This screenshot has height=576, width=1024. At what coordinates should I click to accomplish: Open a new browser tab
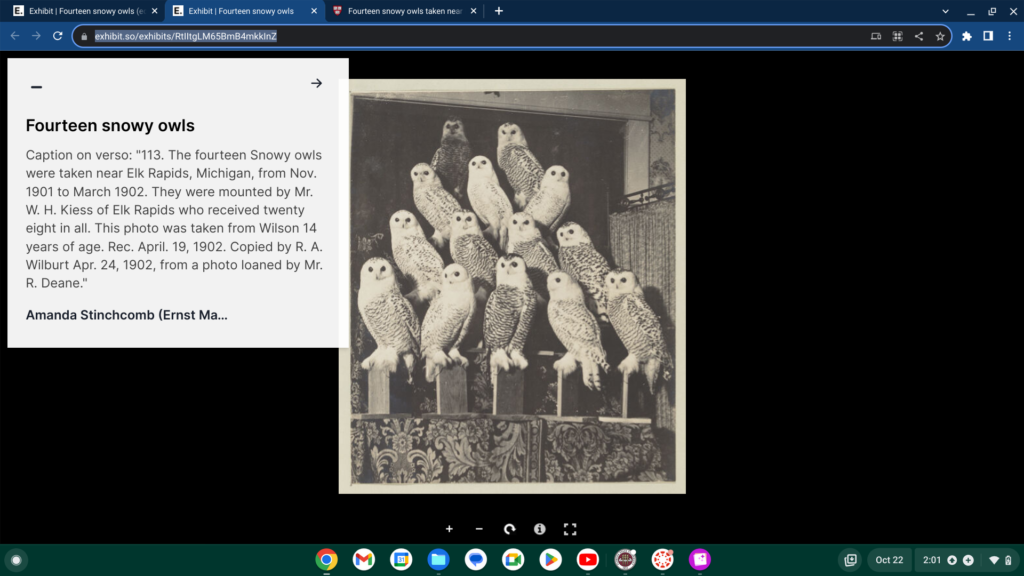pyautogui.click(x=499, y=11)
